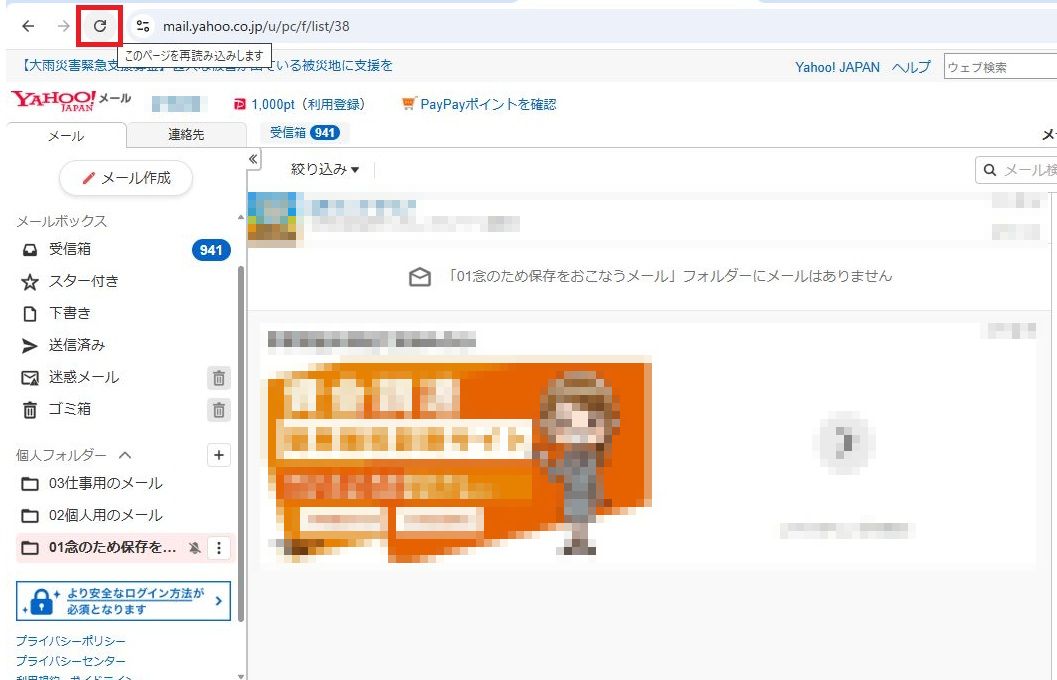1057x680 pixels.
Task: Add a new personal folder with plus button
Action: (x=219, y=455)
